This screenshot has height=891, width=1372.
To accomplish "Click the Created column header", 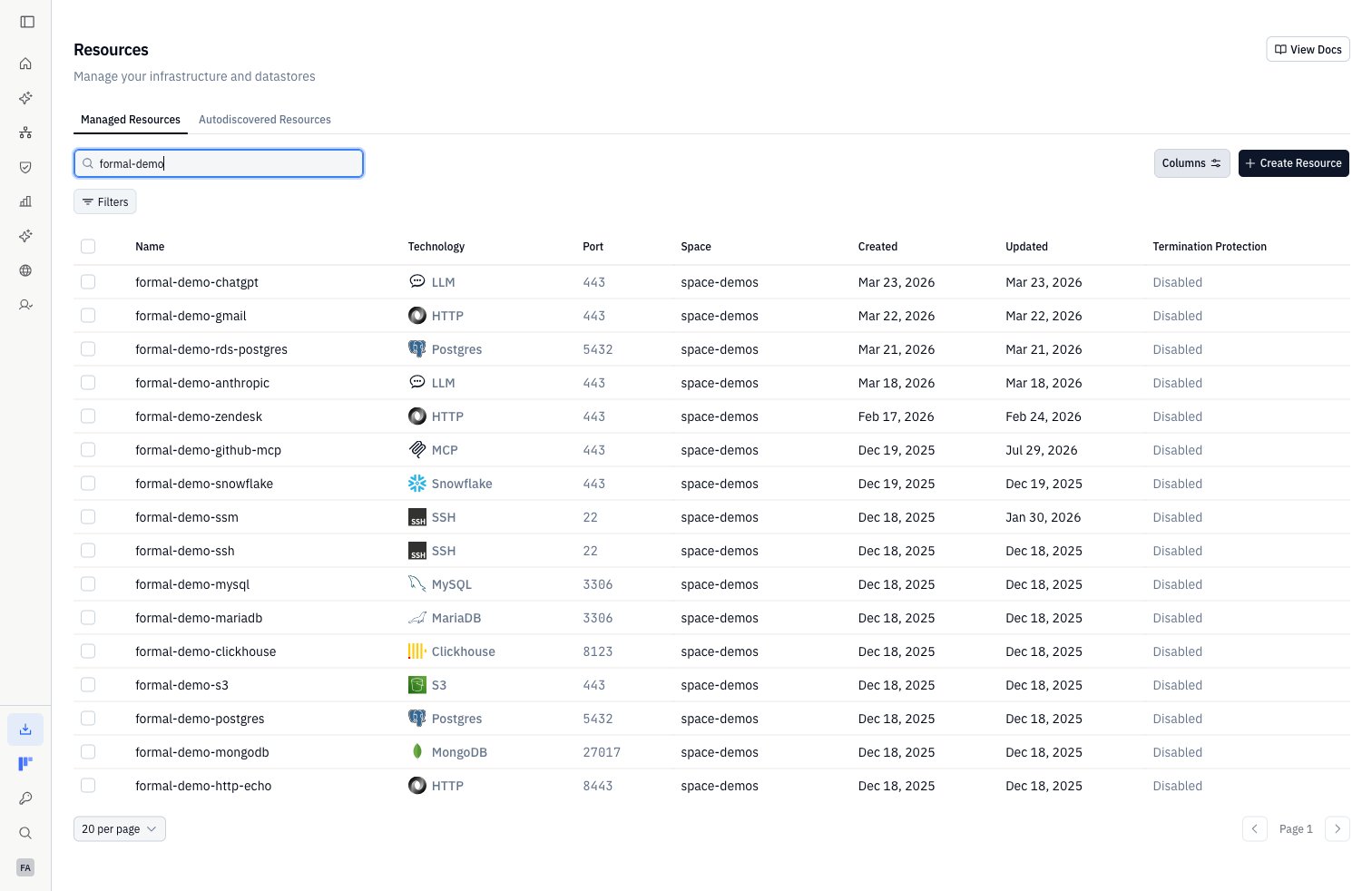I will point(877,247).
